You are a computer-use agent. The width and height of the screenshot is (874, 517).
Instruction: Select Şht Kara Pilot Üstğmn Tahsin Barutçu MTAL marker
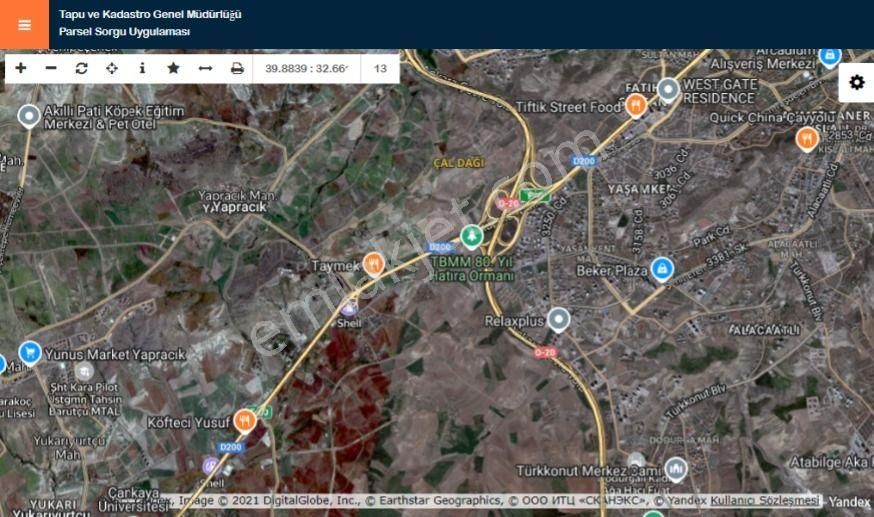[x=84, y=370]
